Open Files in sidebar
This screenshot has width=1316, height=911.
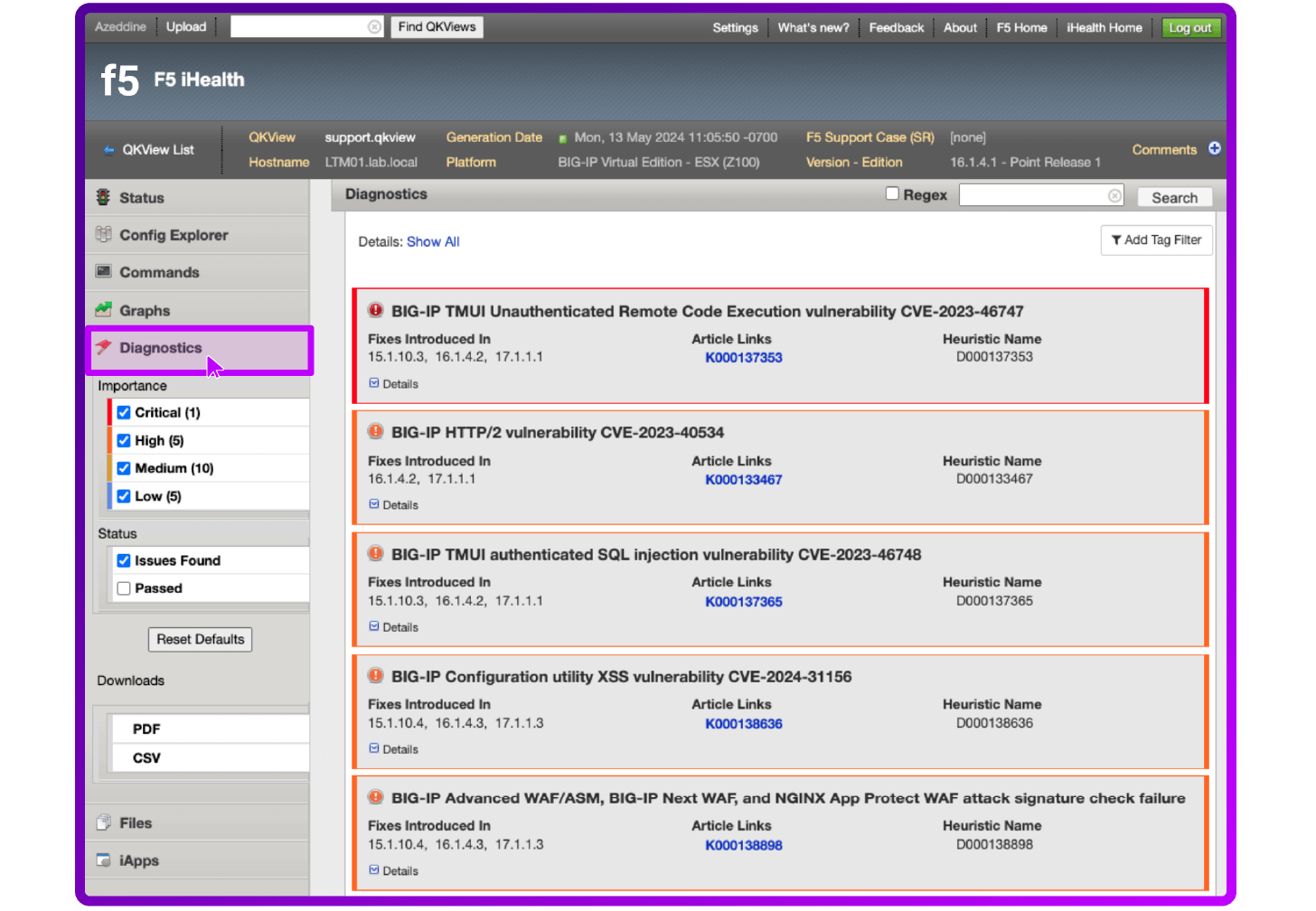point(197,822)
